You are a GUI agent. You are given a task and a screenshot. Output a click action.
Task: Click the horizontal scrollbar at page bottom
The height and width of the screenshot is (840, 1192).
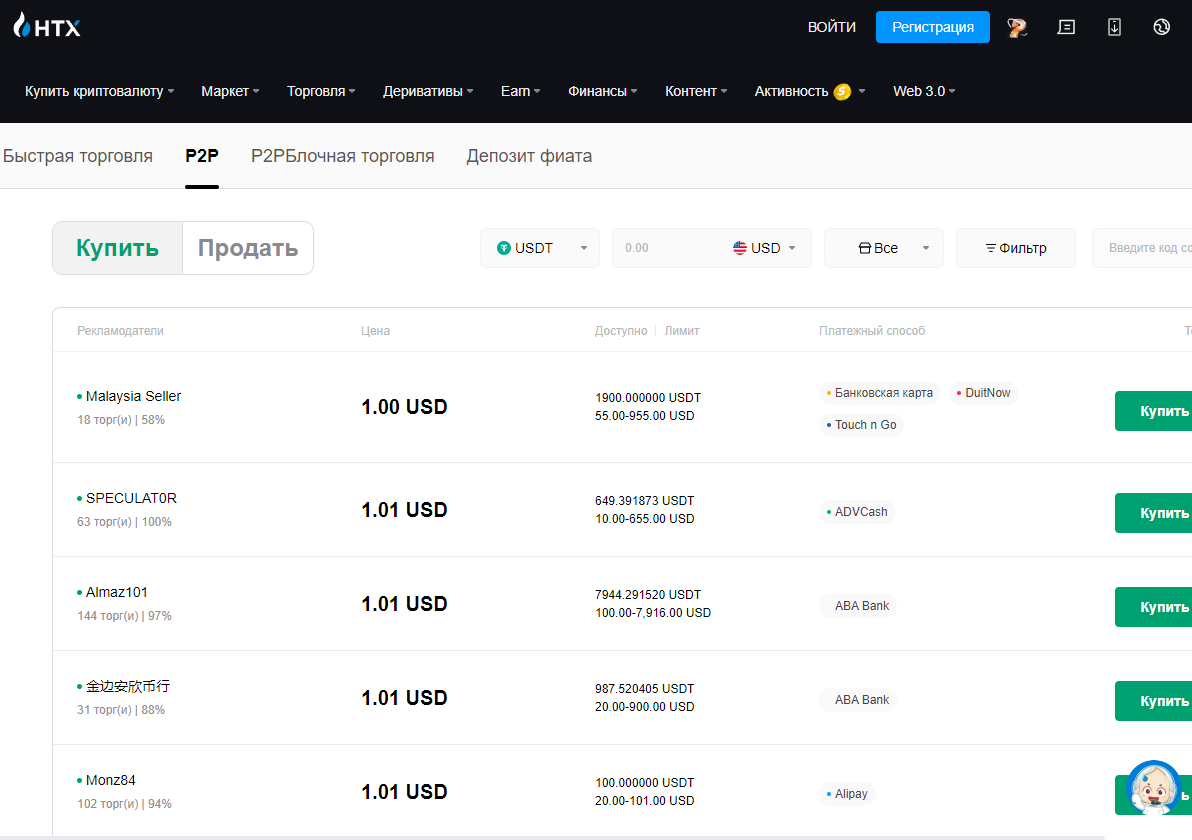point(552,838)
